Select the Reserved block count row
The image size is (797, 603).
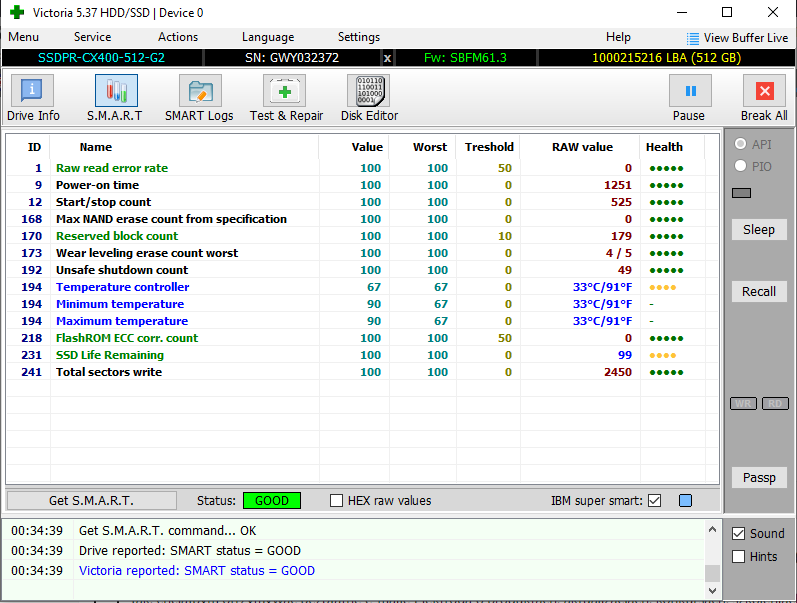362,236
